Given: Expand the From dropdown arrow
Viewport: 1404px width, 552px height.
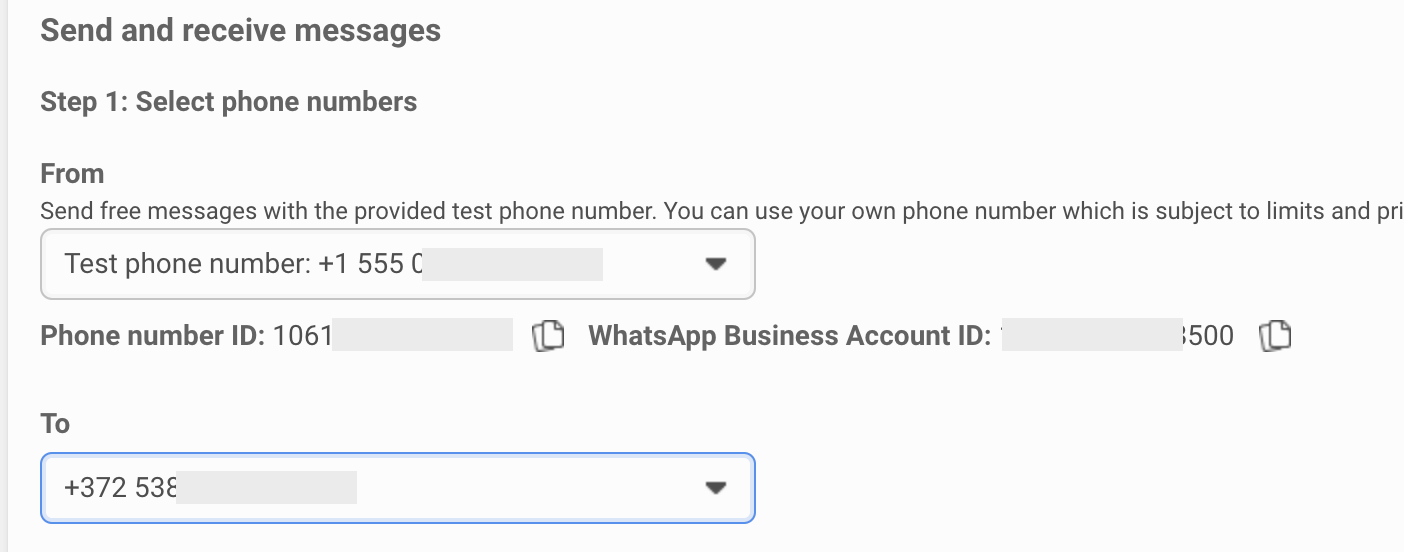Looking at the screenshot, I should pos(714,264).
